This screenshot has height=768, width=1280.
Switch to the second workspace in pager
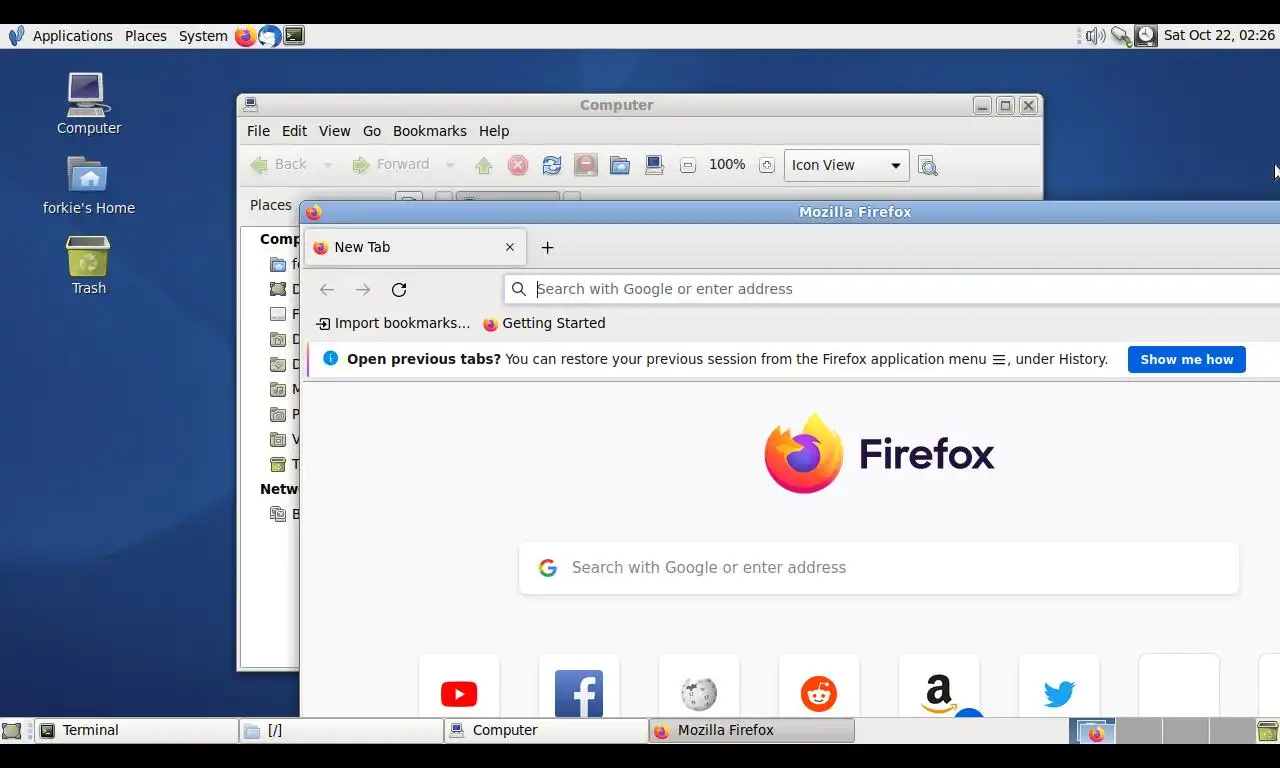(x=1139, y=731)
